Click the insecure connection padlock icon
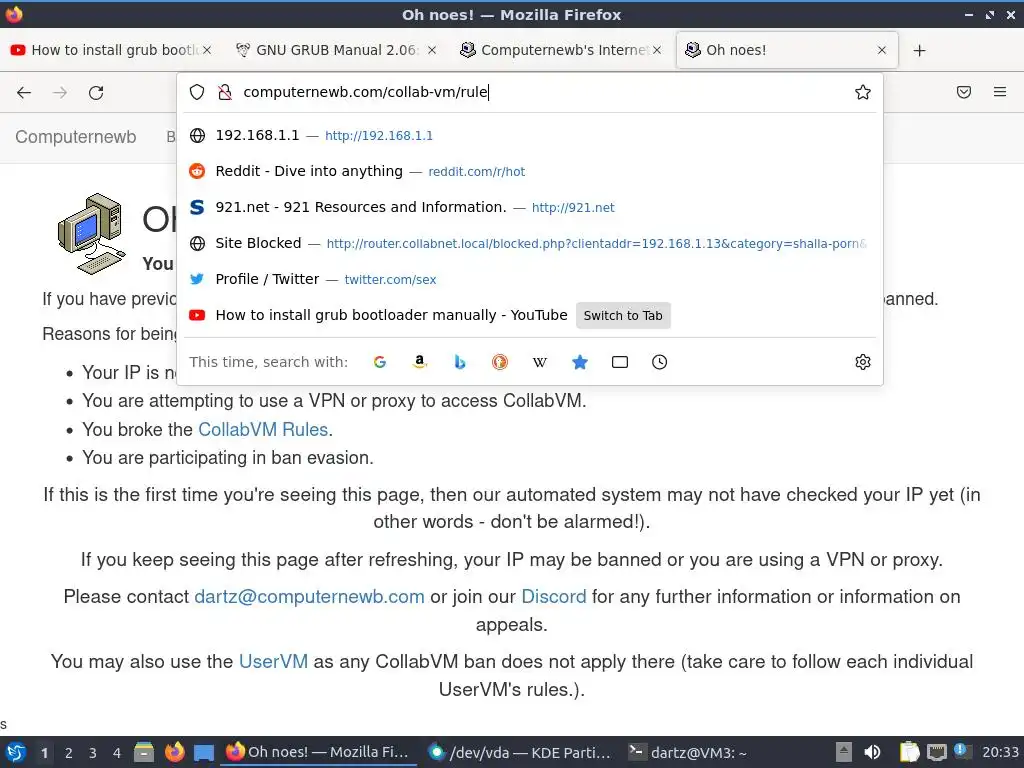Image resolution: width=1024 pixels, height=768 pixels. 225,92
